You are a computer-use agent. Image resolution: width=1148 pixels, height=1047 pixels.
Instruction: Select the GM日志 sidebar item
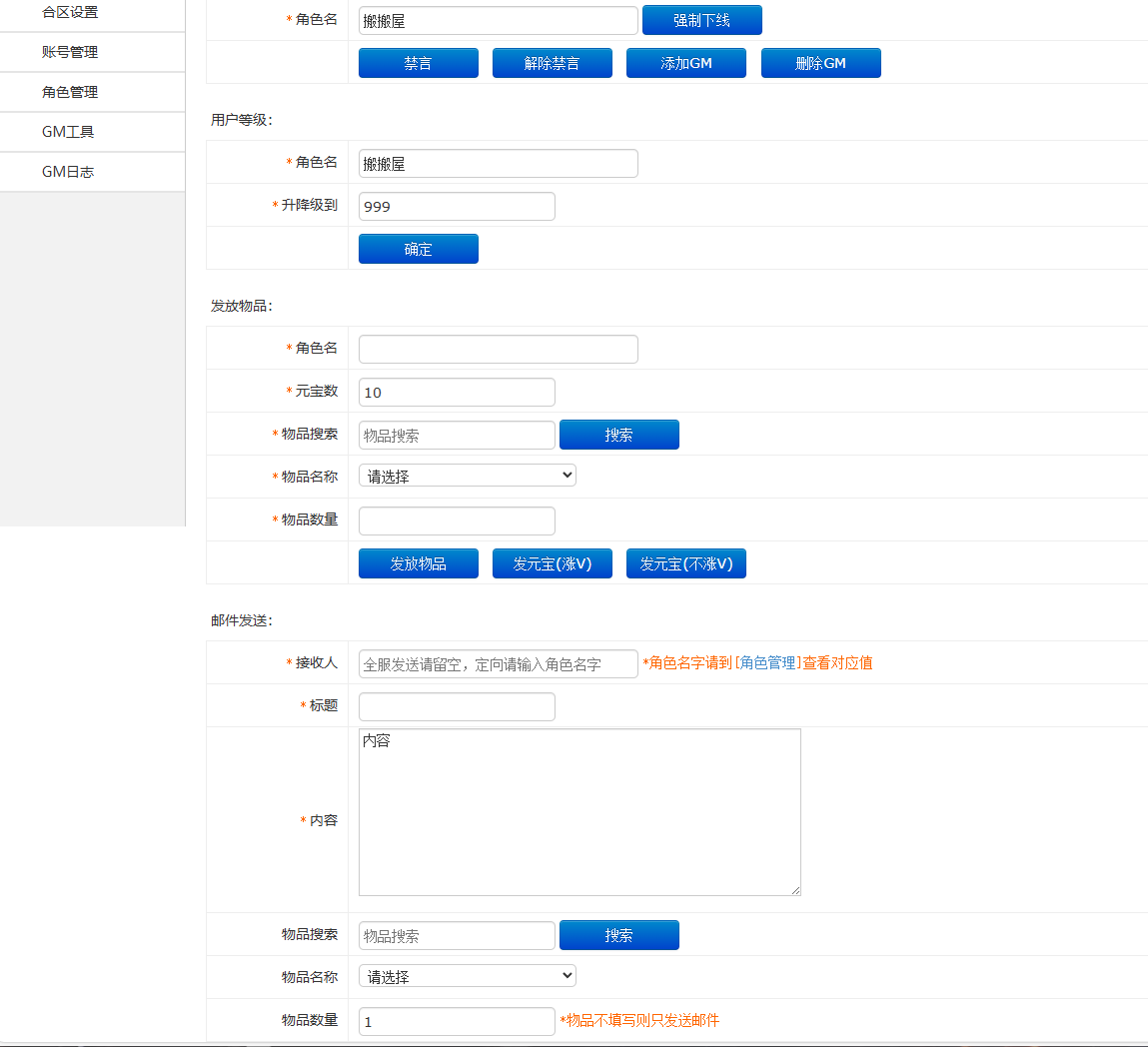coord(68,172)
